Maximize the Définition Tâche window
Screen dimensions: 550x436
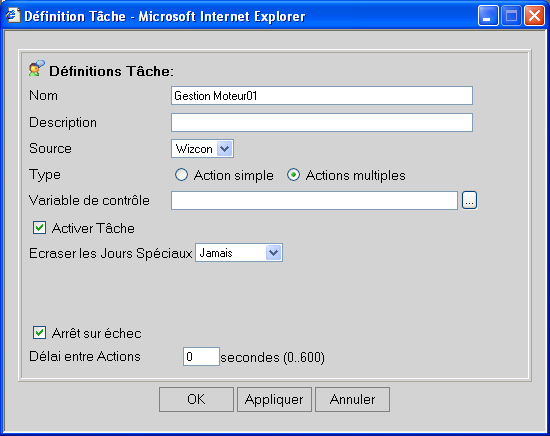(x=511, y=16)
